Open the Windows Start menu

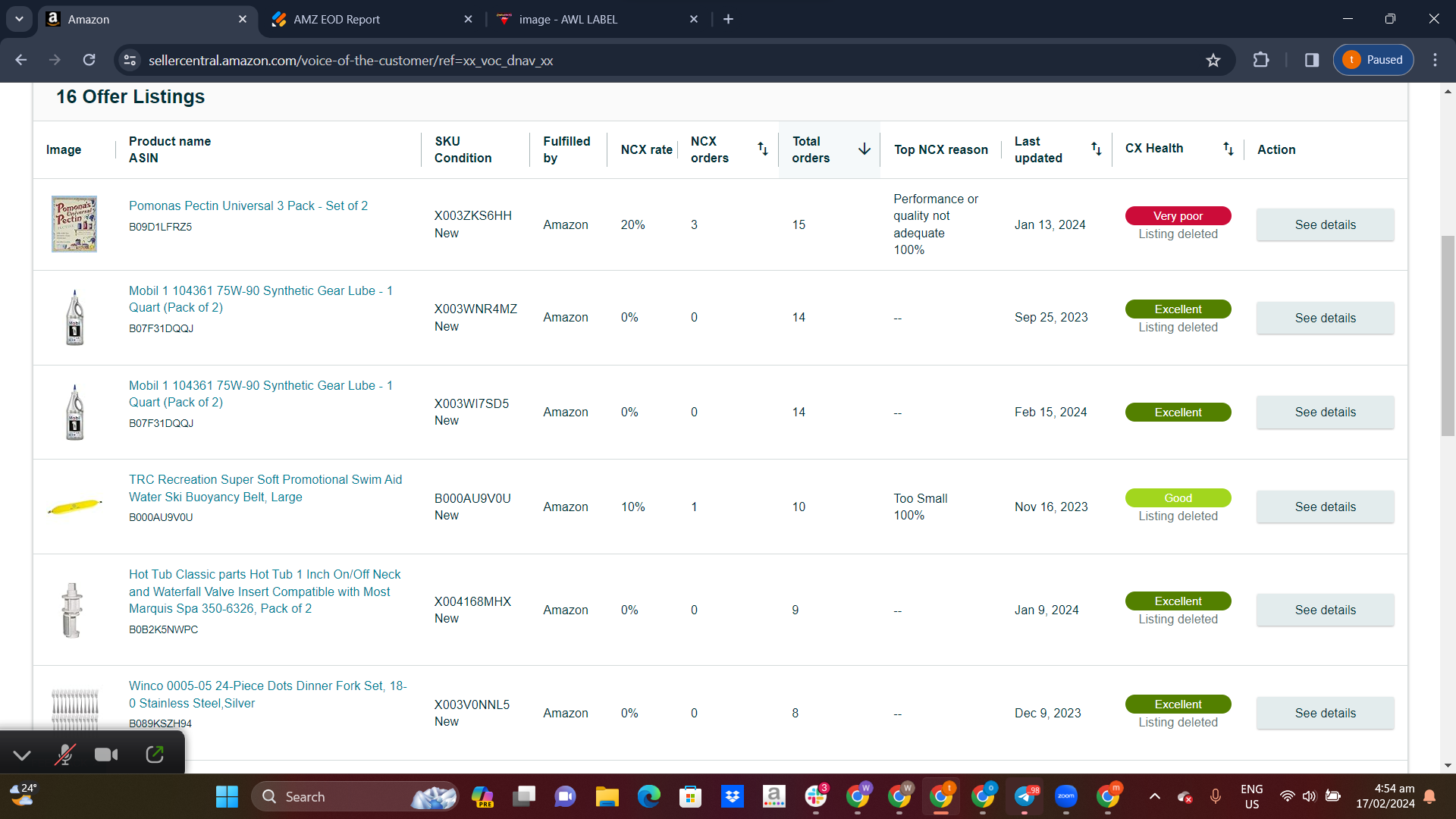227,796
